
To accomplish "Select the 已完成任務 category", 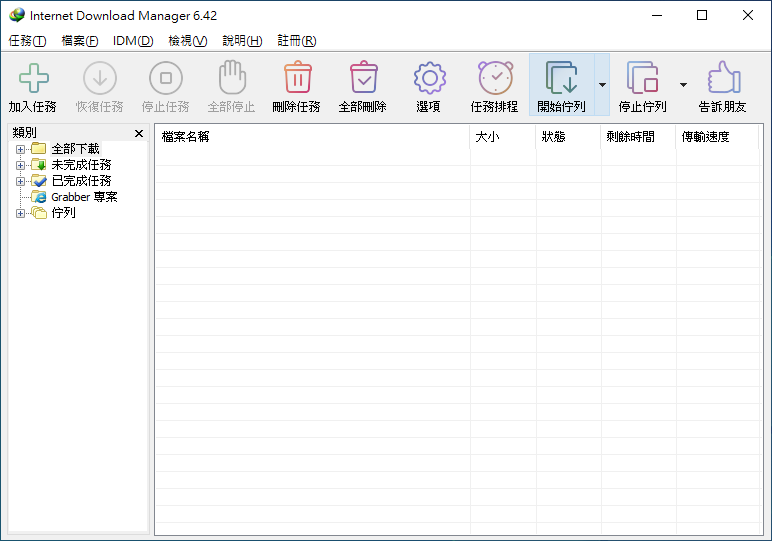I will click(x=81, y=181).
